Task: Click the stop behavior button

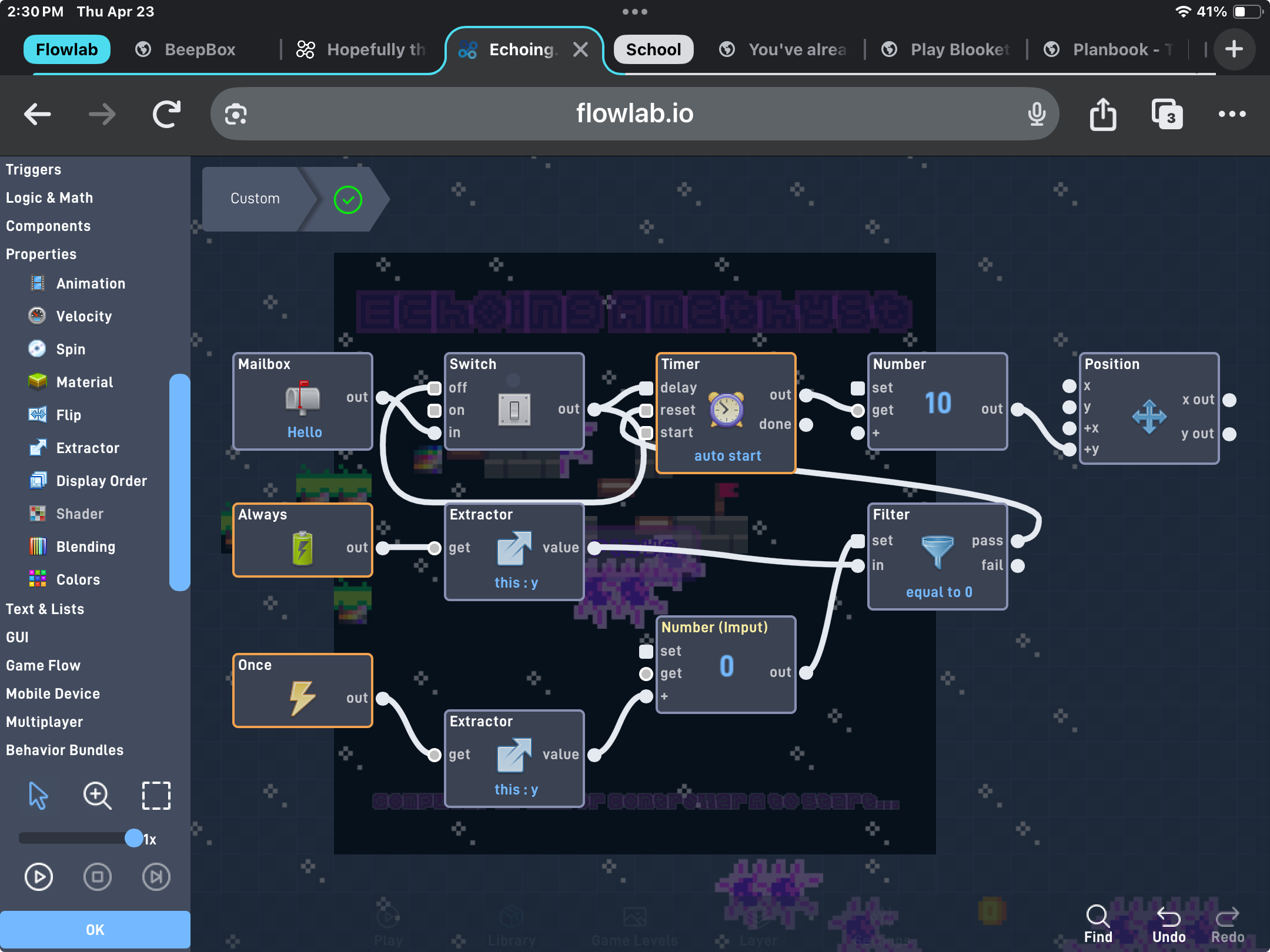Action: tap(98, 877)
